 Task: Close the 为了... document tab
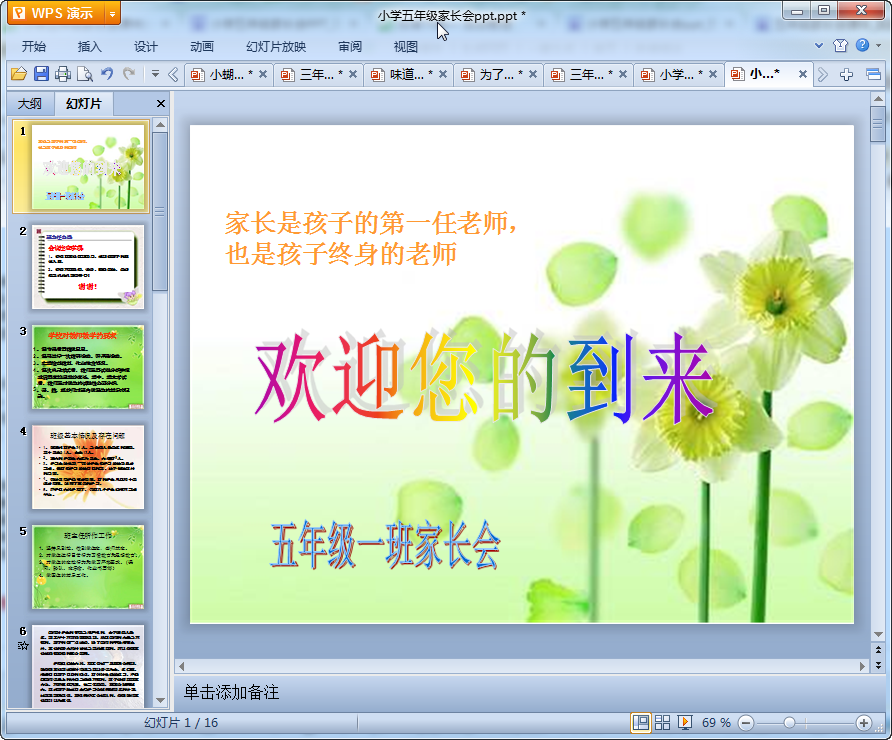[533, 74]
